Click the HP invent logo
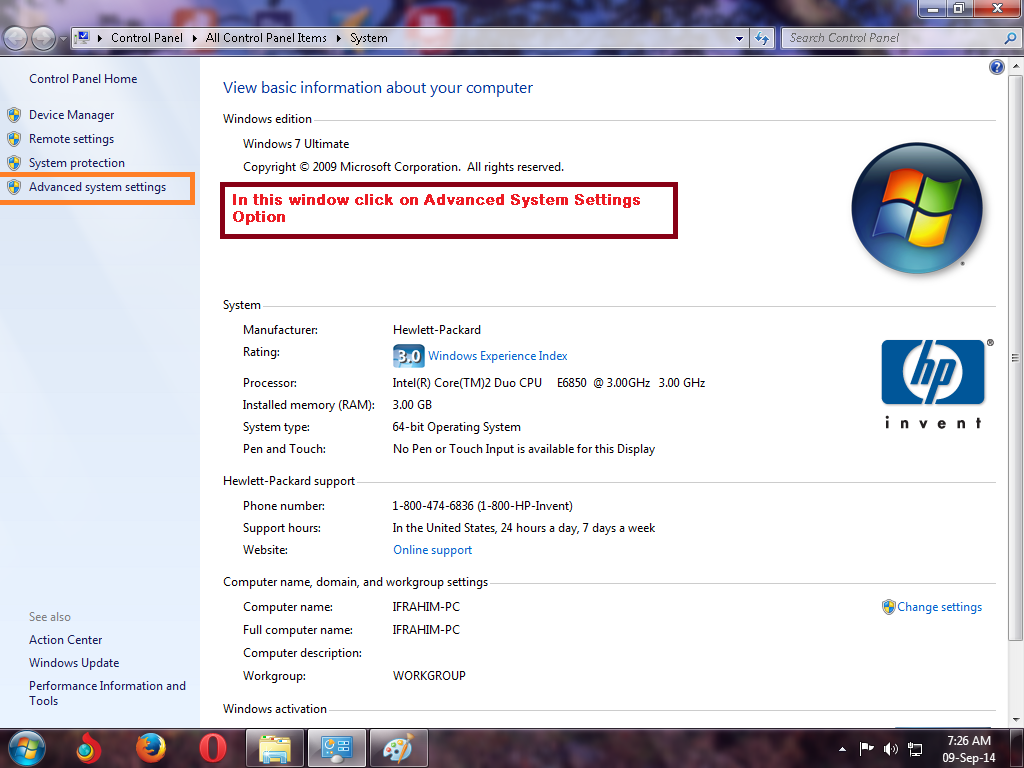 point(934,384)
